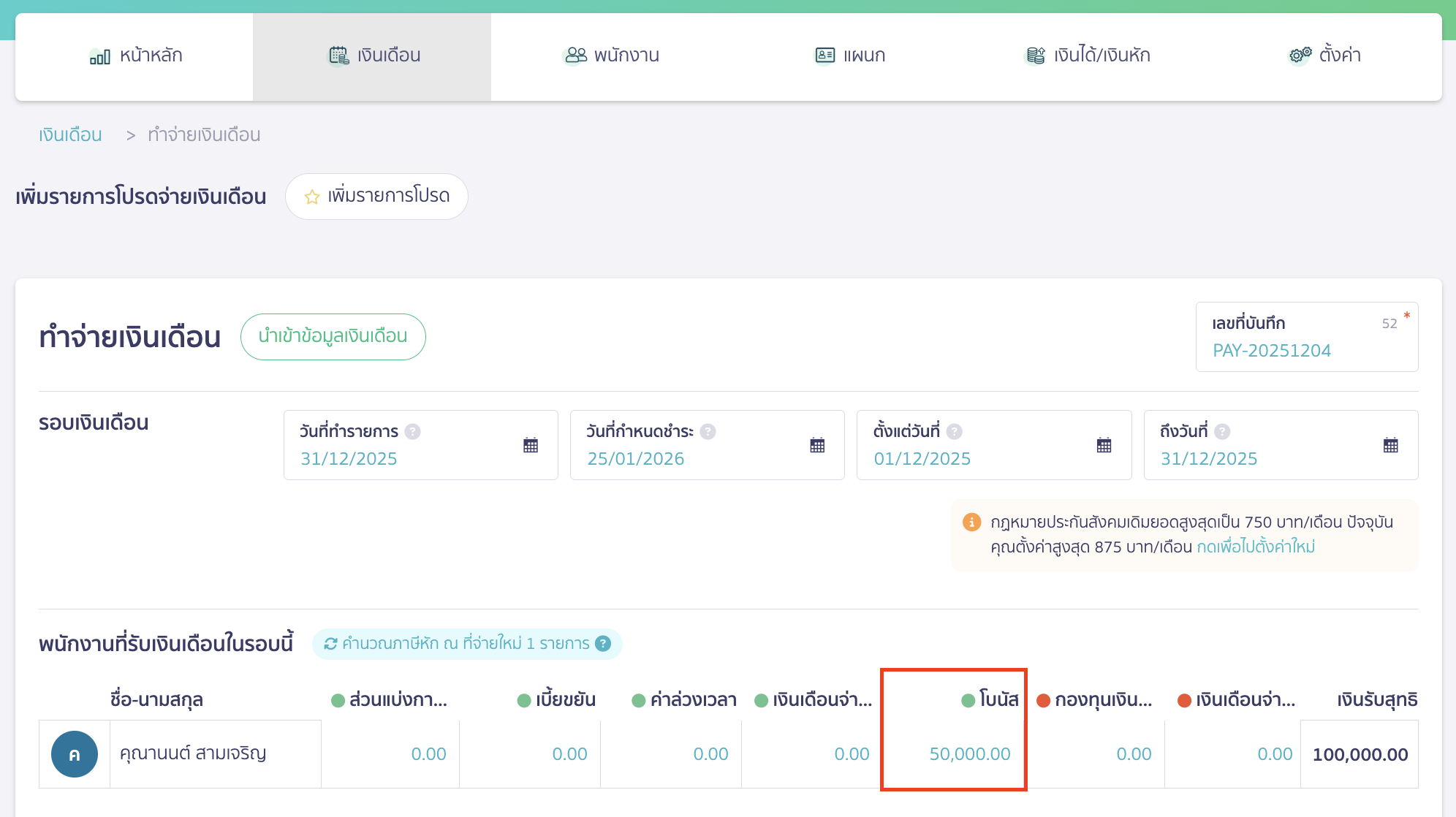Go to หน้าหลัก tab
1456x817 pixels.
click(x=134, y=56)
